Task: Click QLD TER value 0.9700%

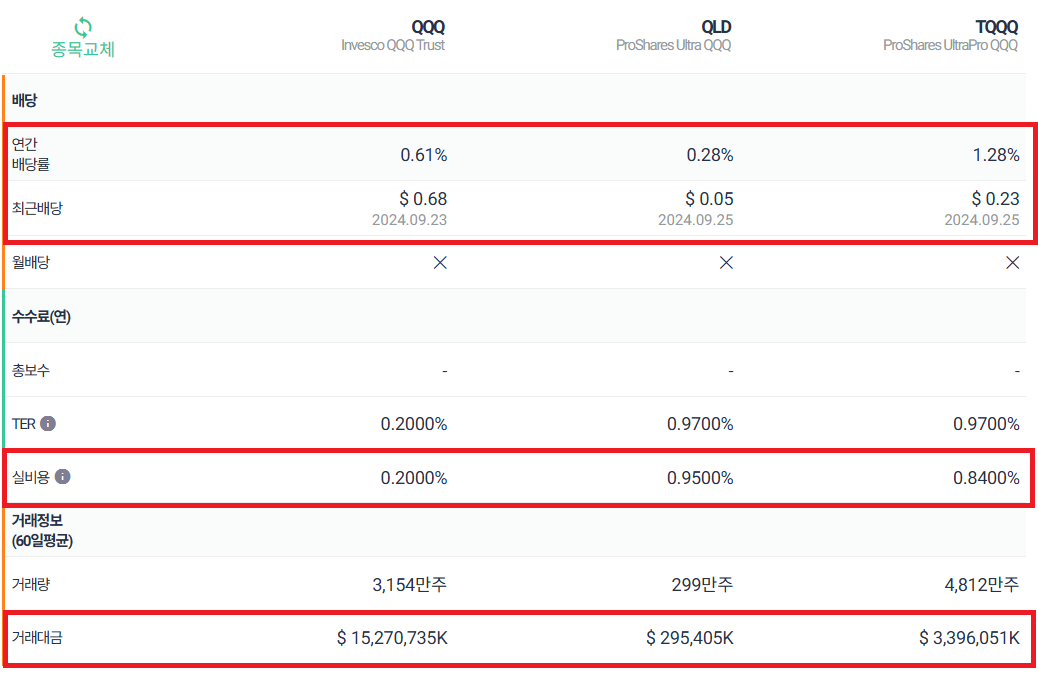Action: tap(700, 424)
